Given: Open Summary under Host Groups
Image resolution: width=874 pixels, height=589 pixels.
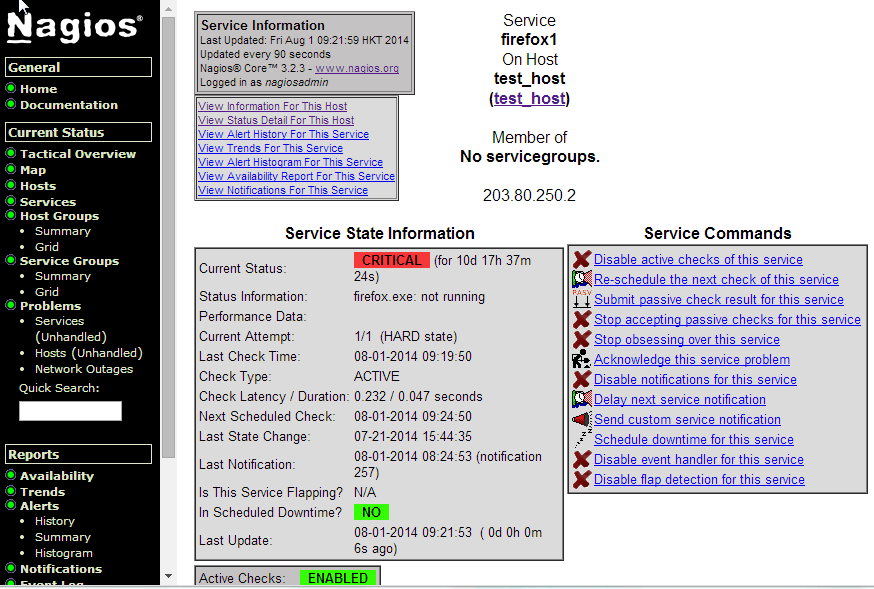Looking at the screenshot, I should [63, 231].
